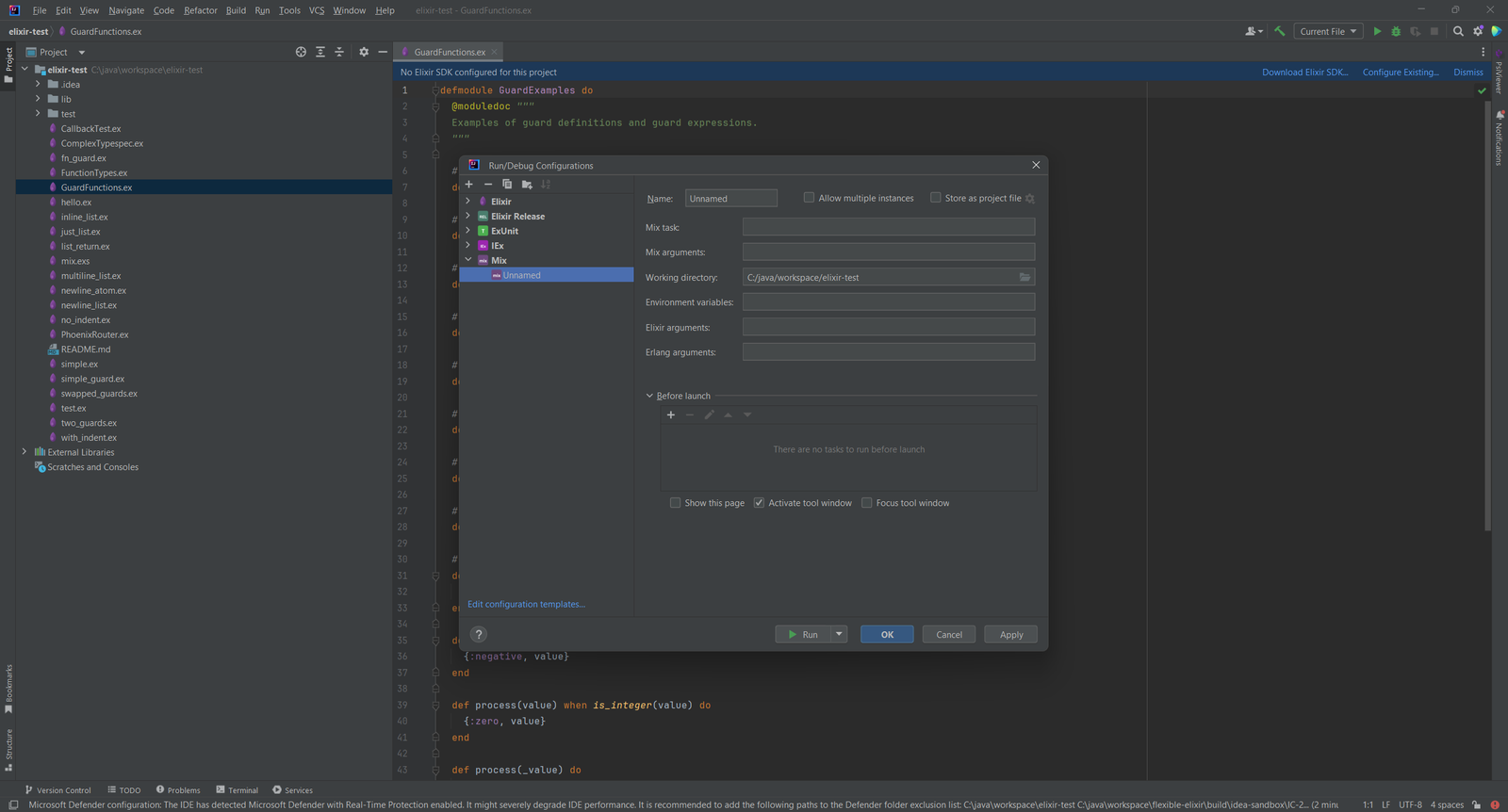Open the dialog help question mark

[479, 635]
